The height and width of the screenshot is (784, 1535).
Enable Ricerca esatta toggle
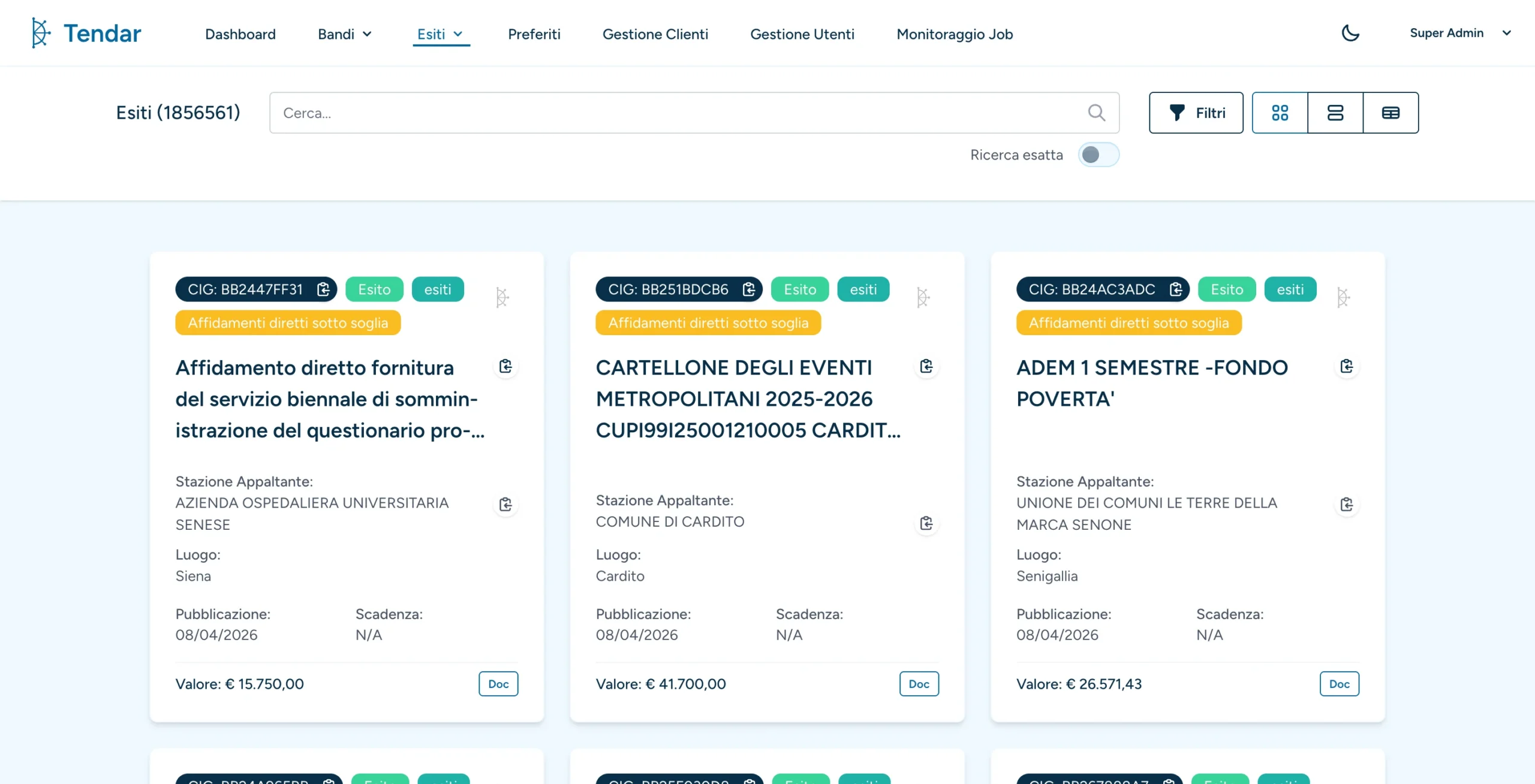[1098, 155]
